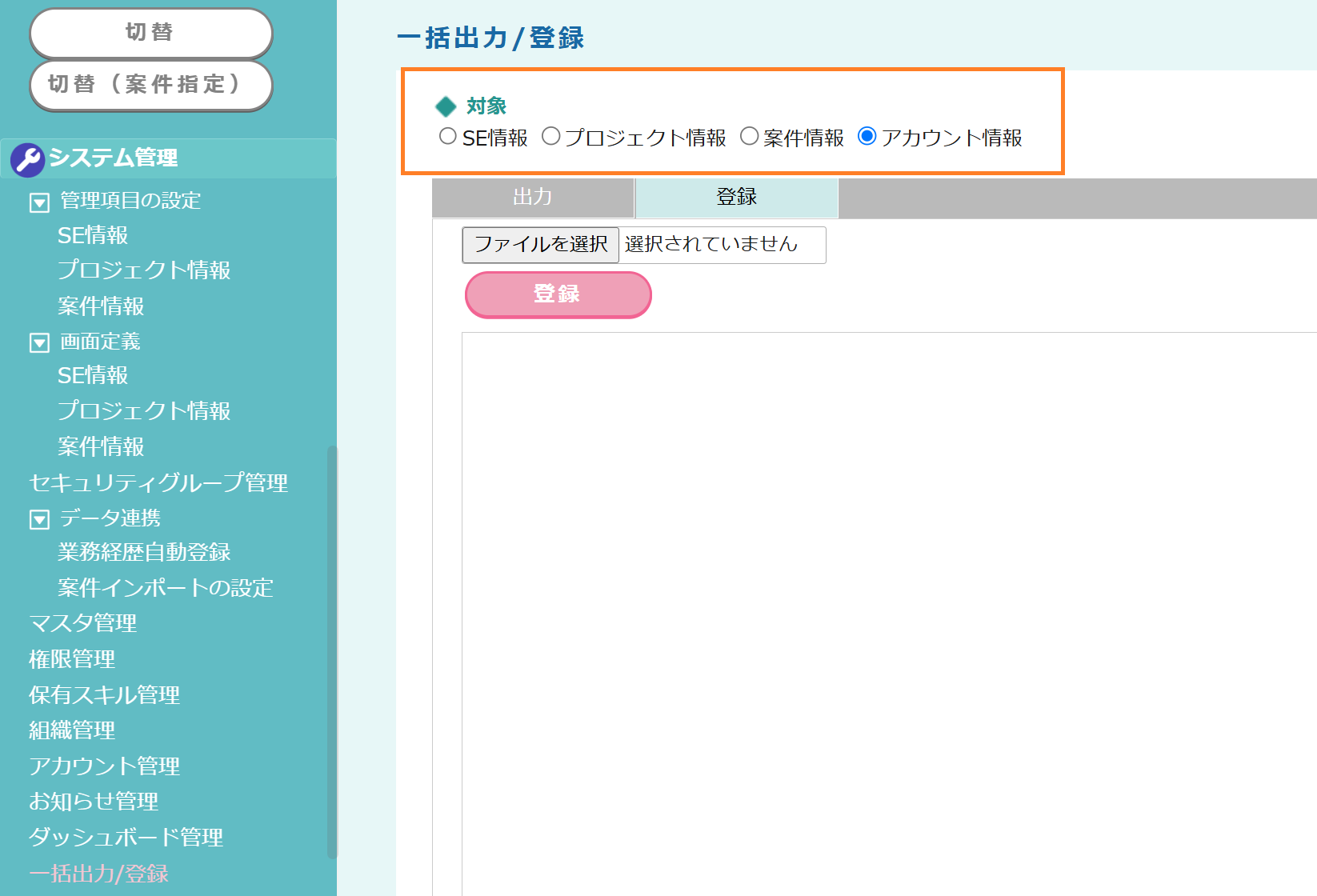Select the SE情報 radio button
The height and width of the screenshot is (896, 1317).
(x=448, y=137)
